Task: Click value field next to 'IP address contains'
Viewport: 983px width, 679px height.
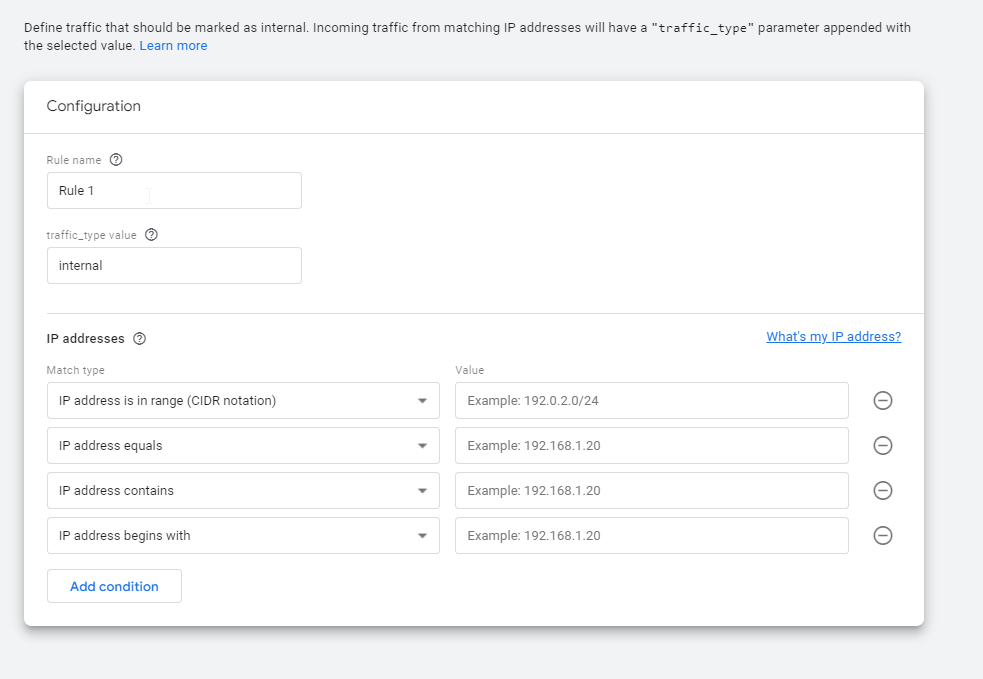Action: [651, 491]
